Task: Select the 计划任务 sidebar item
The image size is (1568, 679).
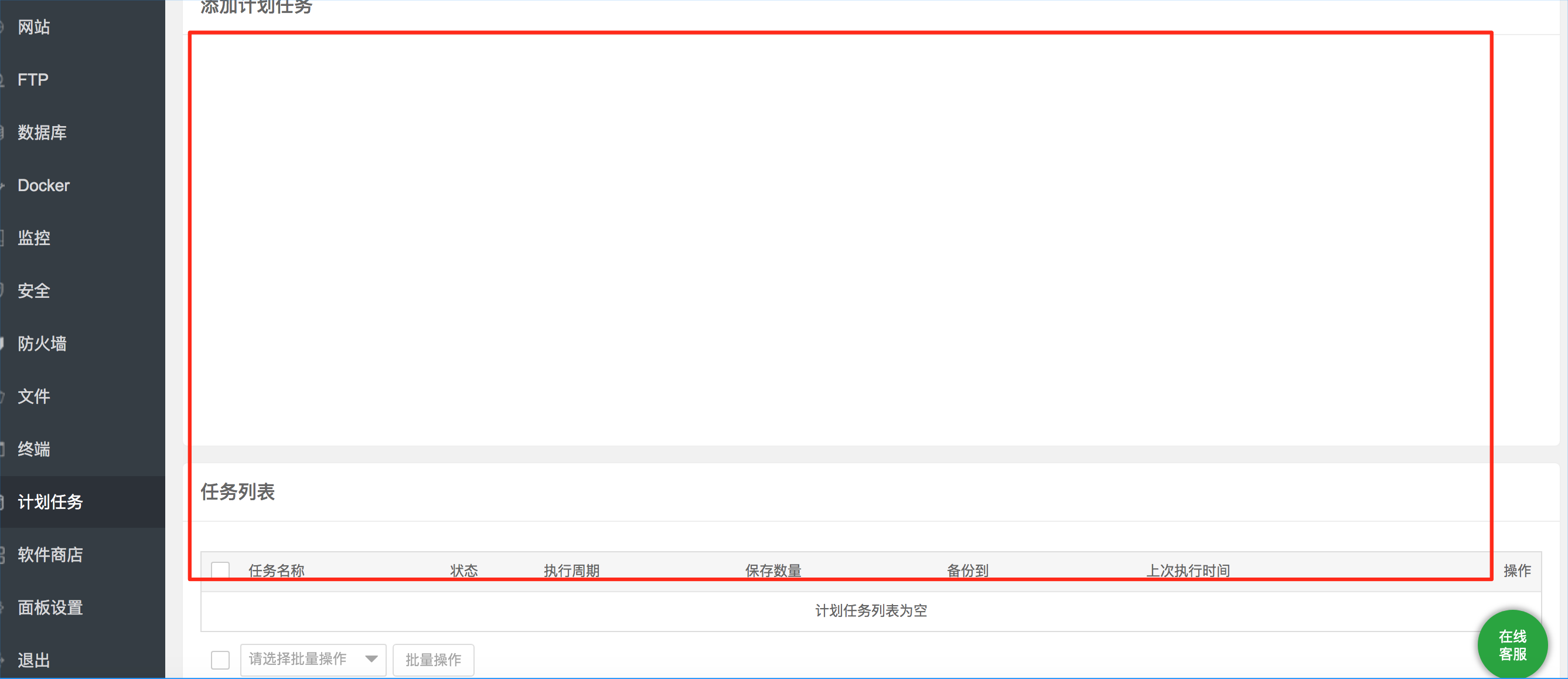Action: point(50,502)
